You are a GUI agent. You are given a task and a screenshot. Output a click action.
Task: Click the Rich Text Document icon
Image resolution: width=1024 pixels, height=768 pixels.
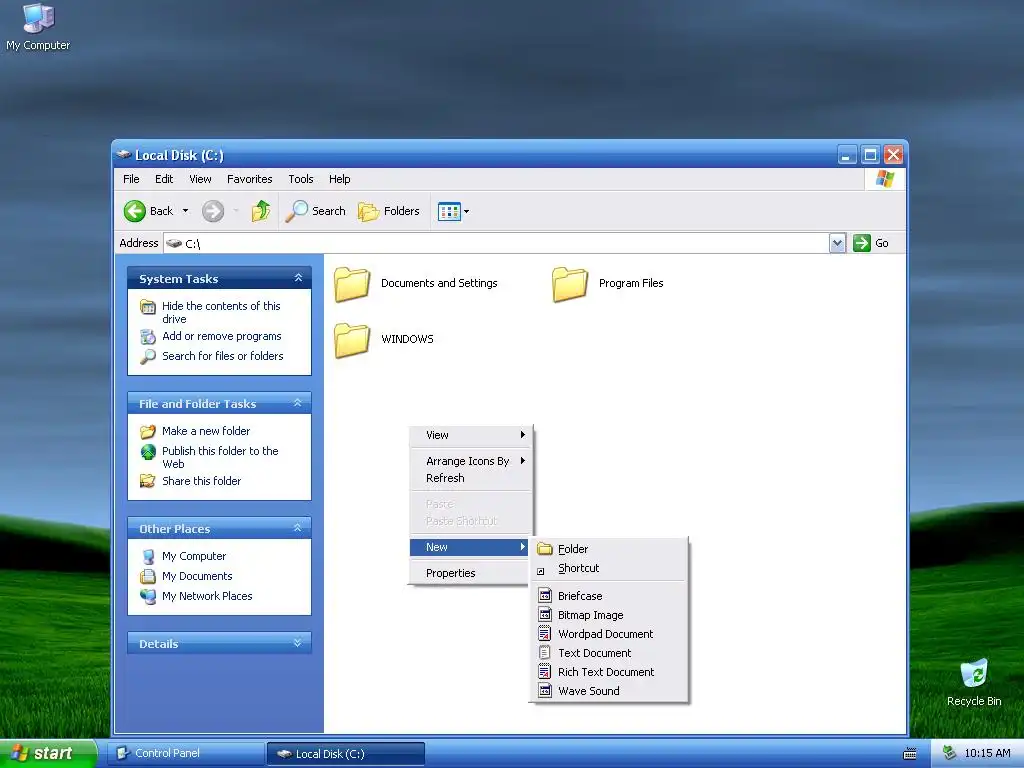(x=545, y=671)
